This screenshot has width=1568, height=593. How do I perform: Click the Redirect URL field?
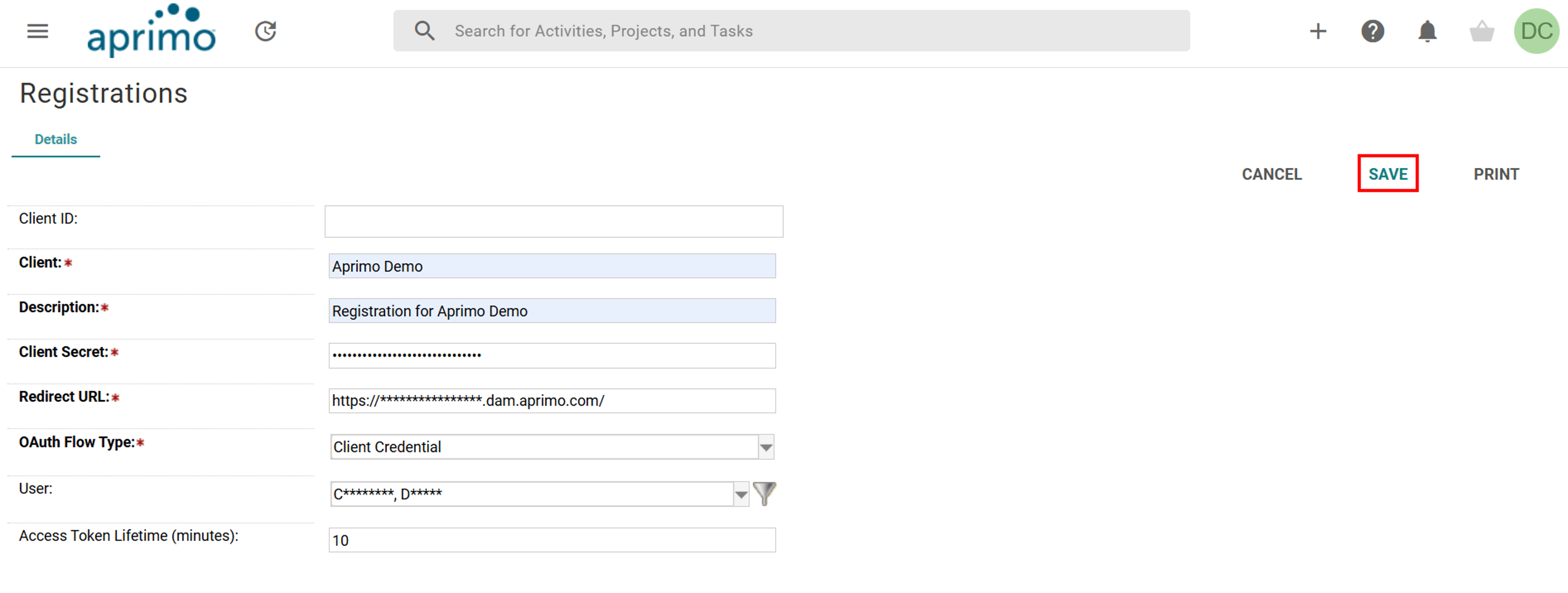pos(552,401)
